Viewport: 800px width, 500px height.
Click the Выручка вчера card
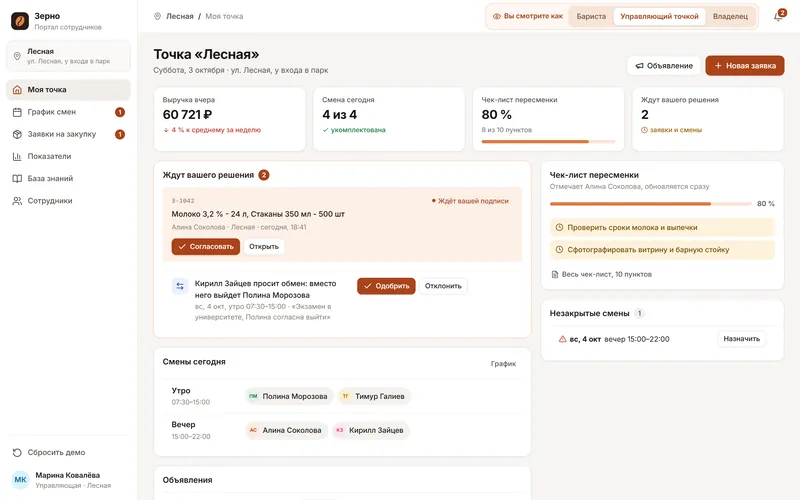pos(230,119)
